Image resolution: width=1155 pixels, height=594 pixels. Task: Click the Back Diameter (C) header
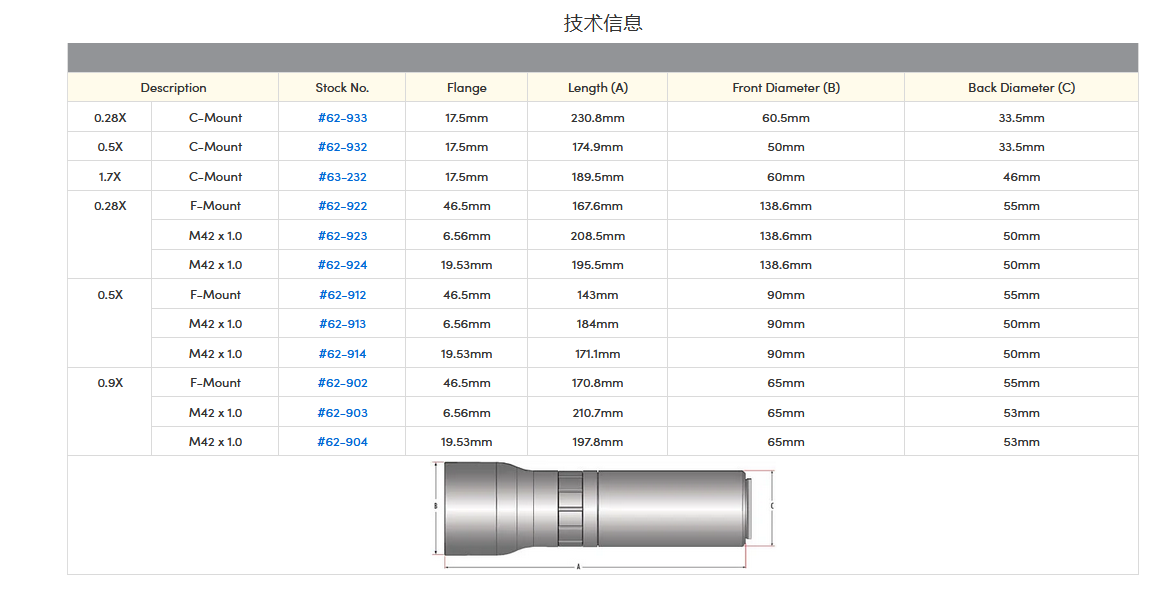[x=1021, y=88]
